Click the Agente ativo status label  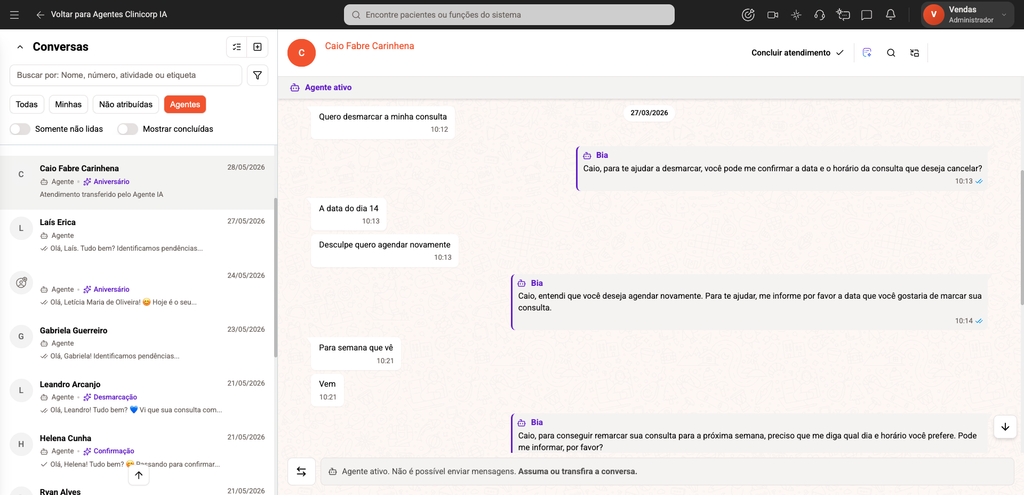tap(328, 87)
